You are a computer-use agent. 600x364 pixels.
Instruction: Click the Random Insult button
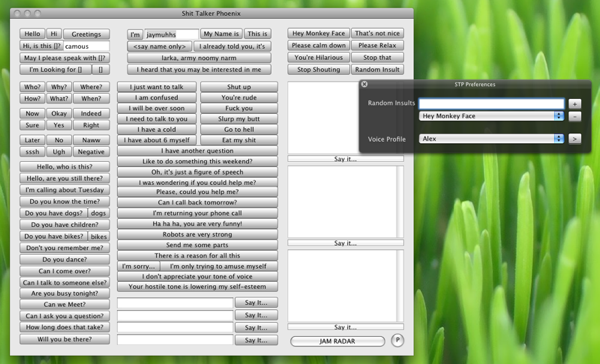pos(377,70)
